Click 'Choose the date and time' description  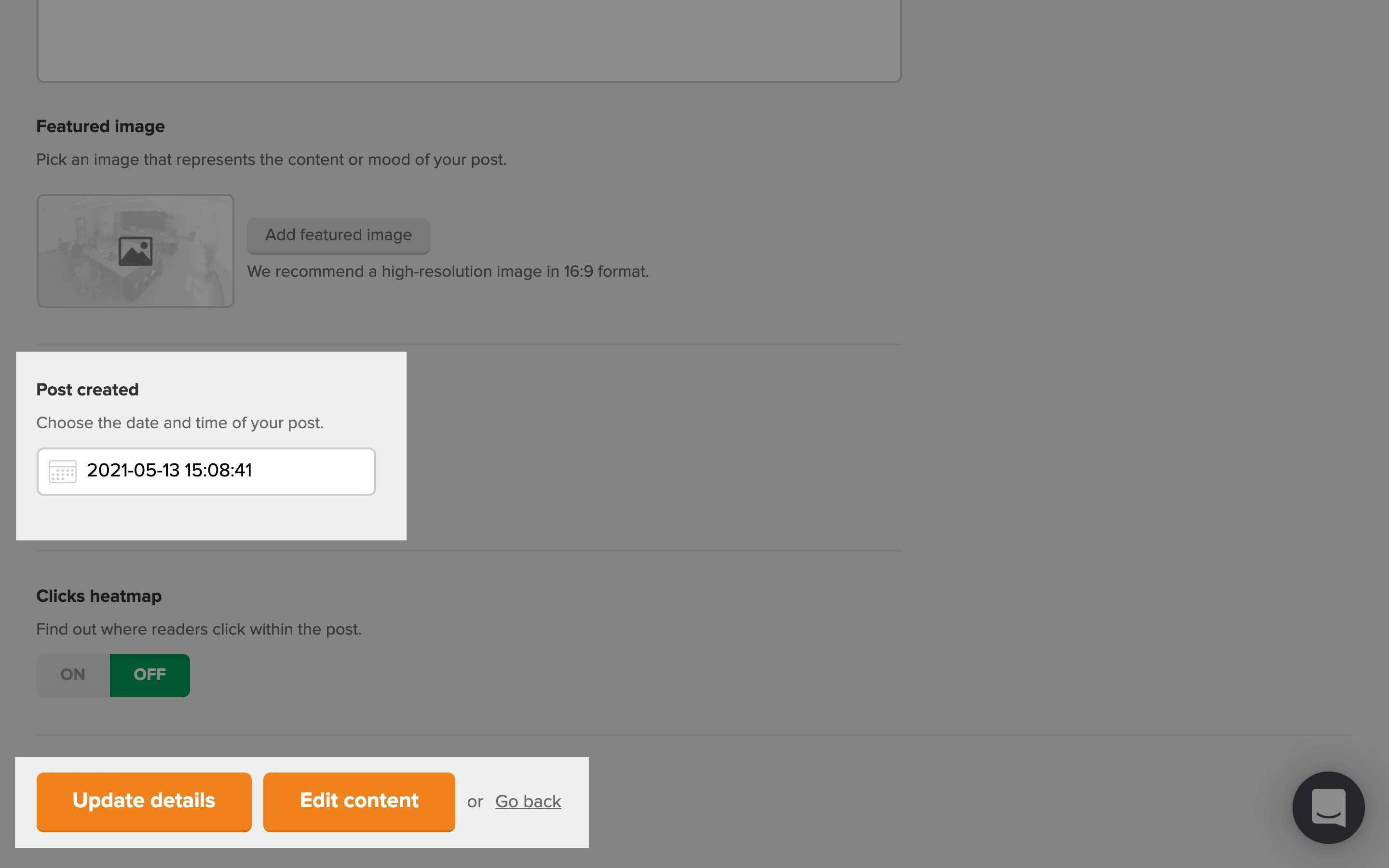[x=179, y=423]
